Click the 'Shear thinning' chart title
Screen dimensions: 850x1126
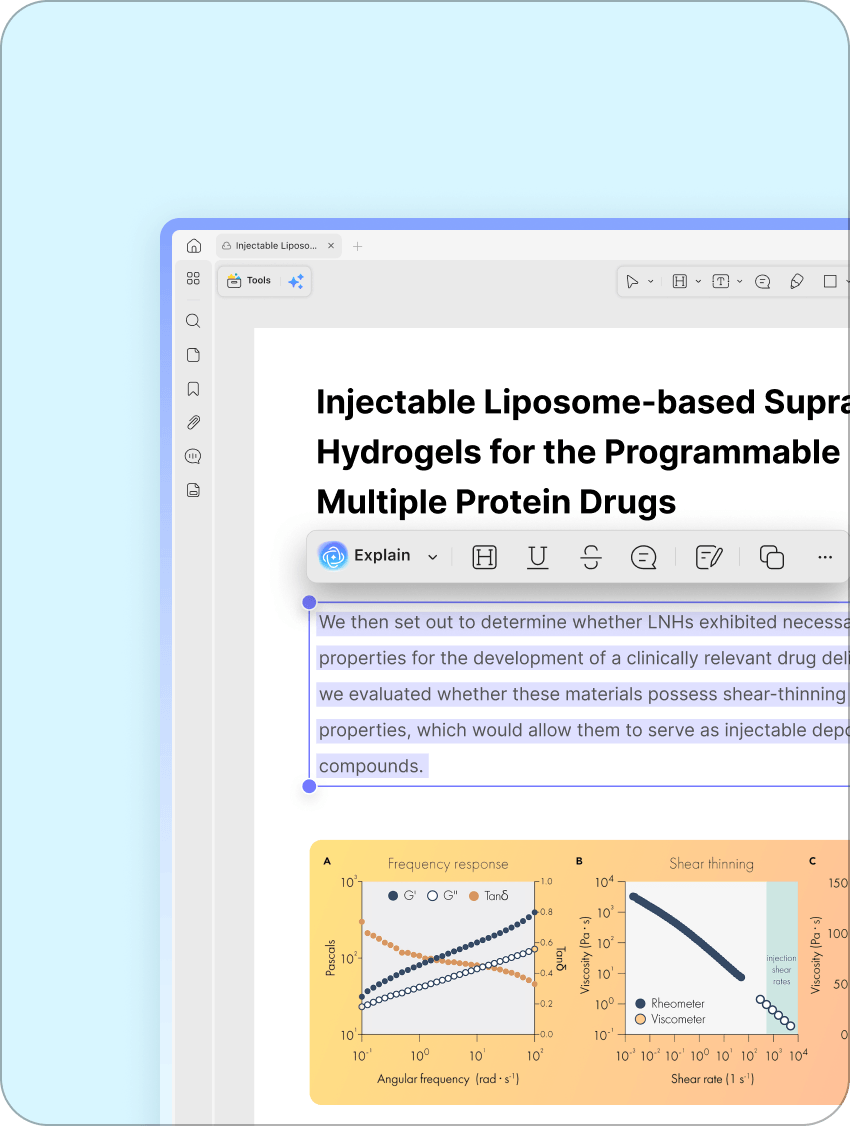pos(711,864)
